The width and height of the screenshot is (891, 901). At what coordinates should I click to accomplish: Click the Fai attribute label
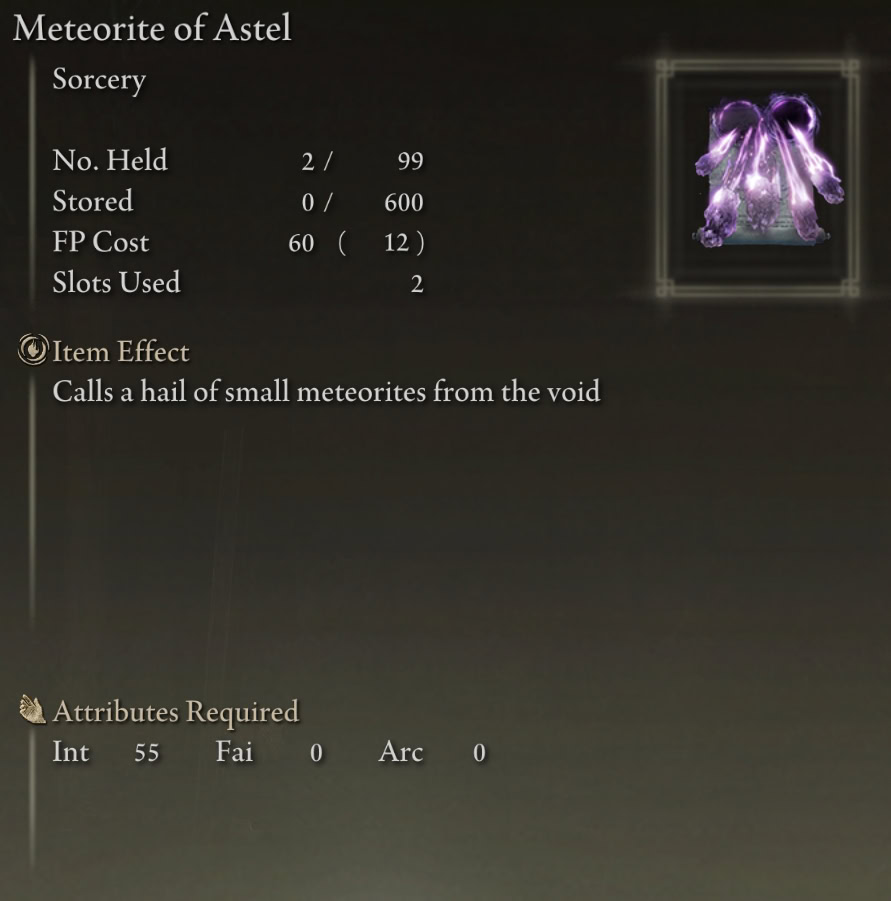[x=234, y=752]
